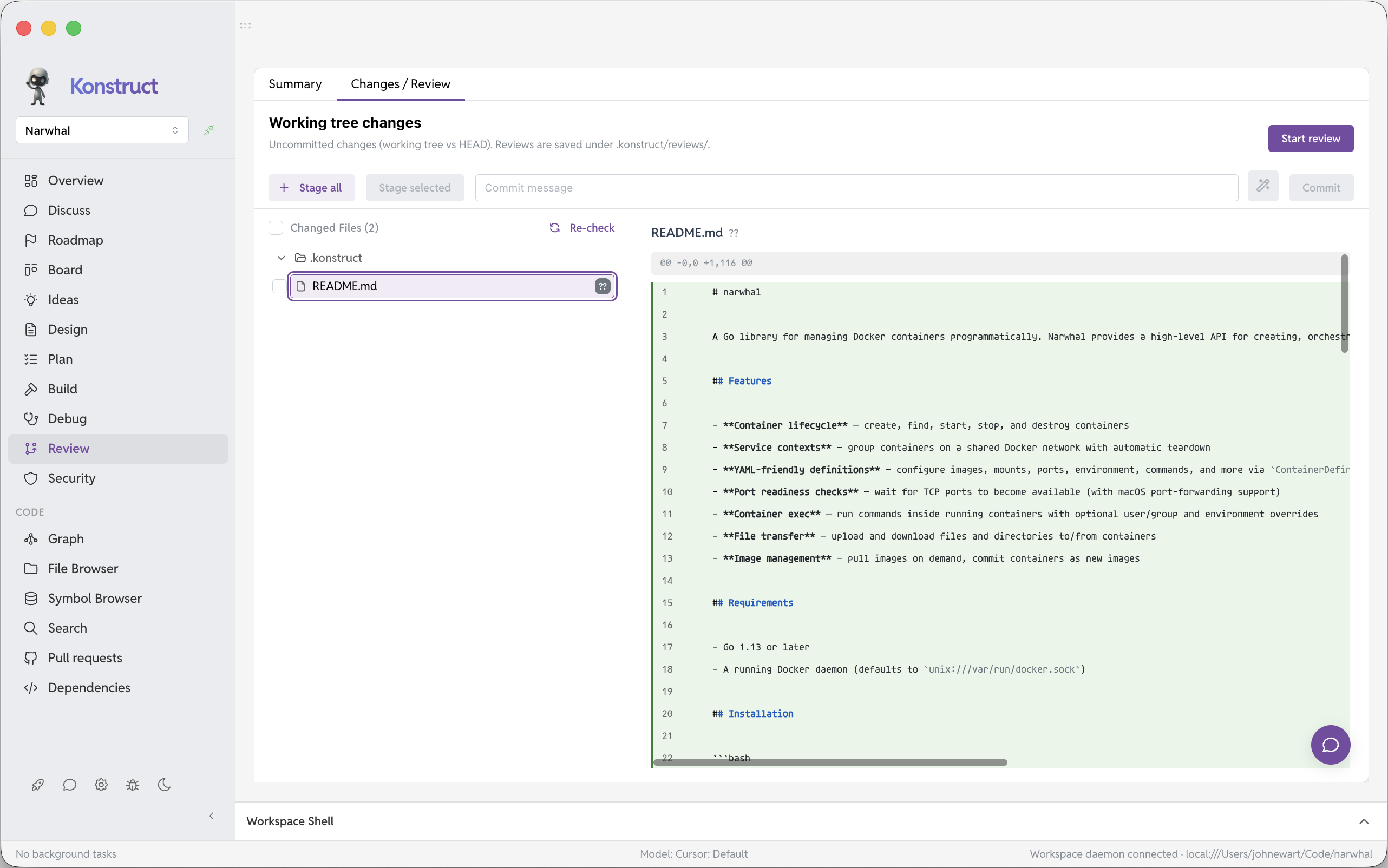Click "Model: Cursor: Default" in the status bar

[693, 854]
